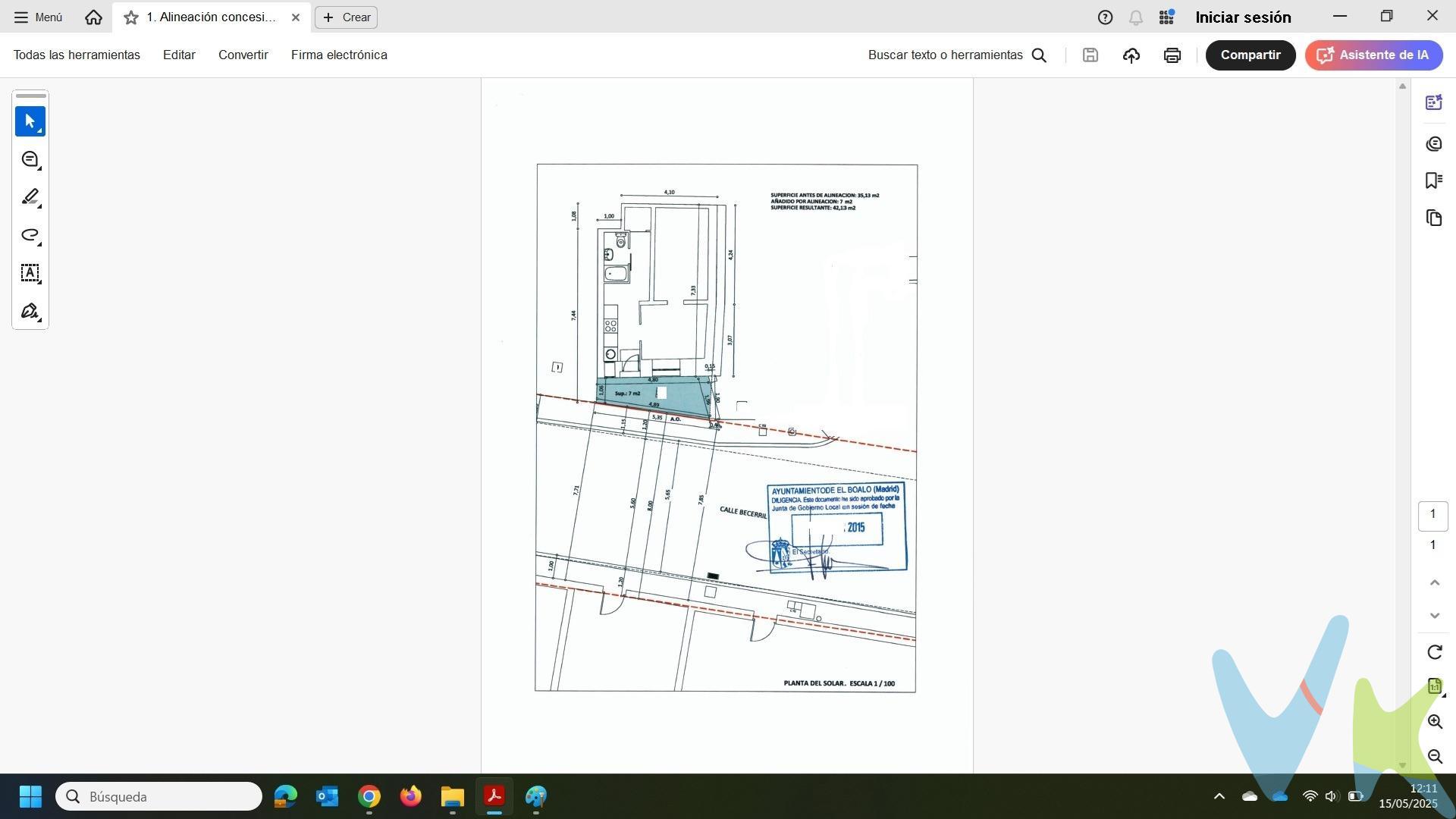Go to the previous page arrow
Screen dimensions: 1456x819
[1434, 582]
